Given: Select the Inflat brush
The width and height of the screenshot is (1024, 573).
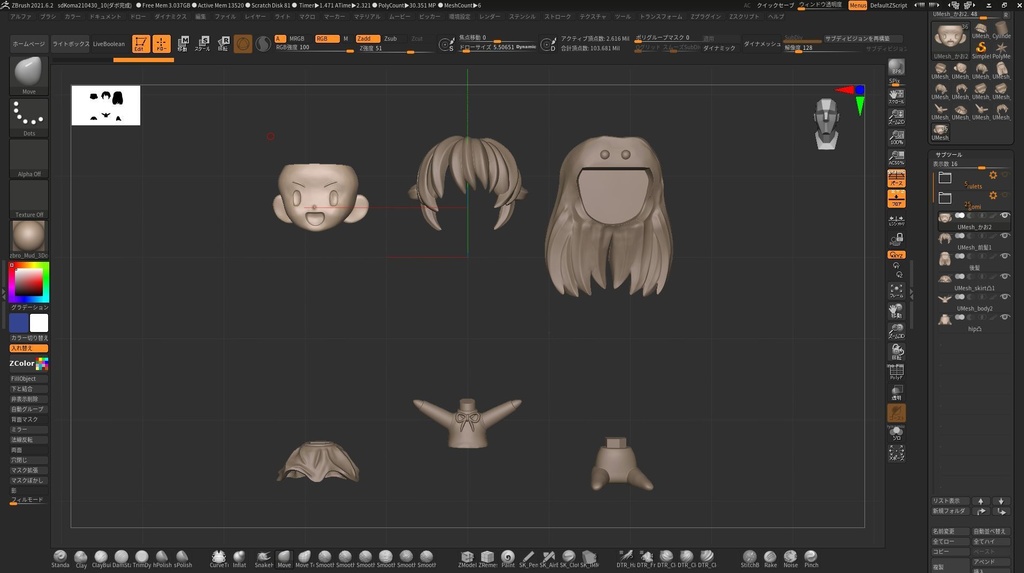Looking at the screenshot, I should point(239,557).
